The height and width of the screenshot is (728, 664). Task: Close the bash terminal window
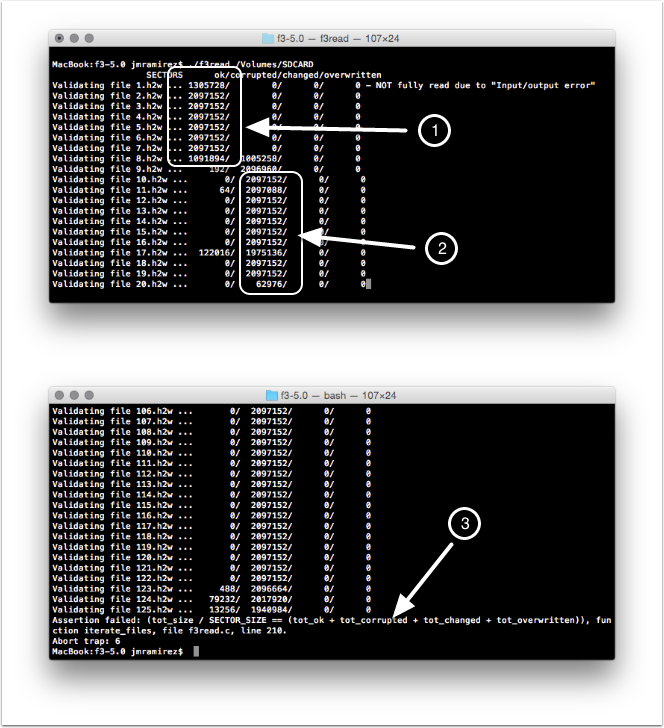[60, 394]
